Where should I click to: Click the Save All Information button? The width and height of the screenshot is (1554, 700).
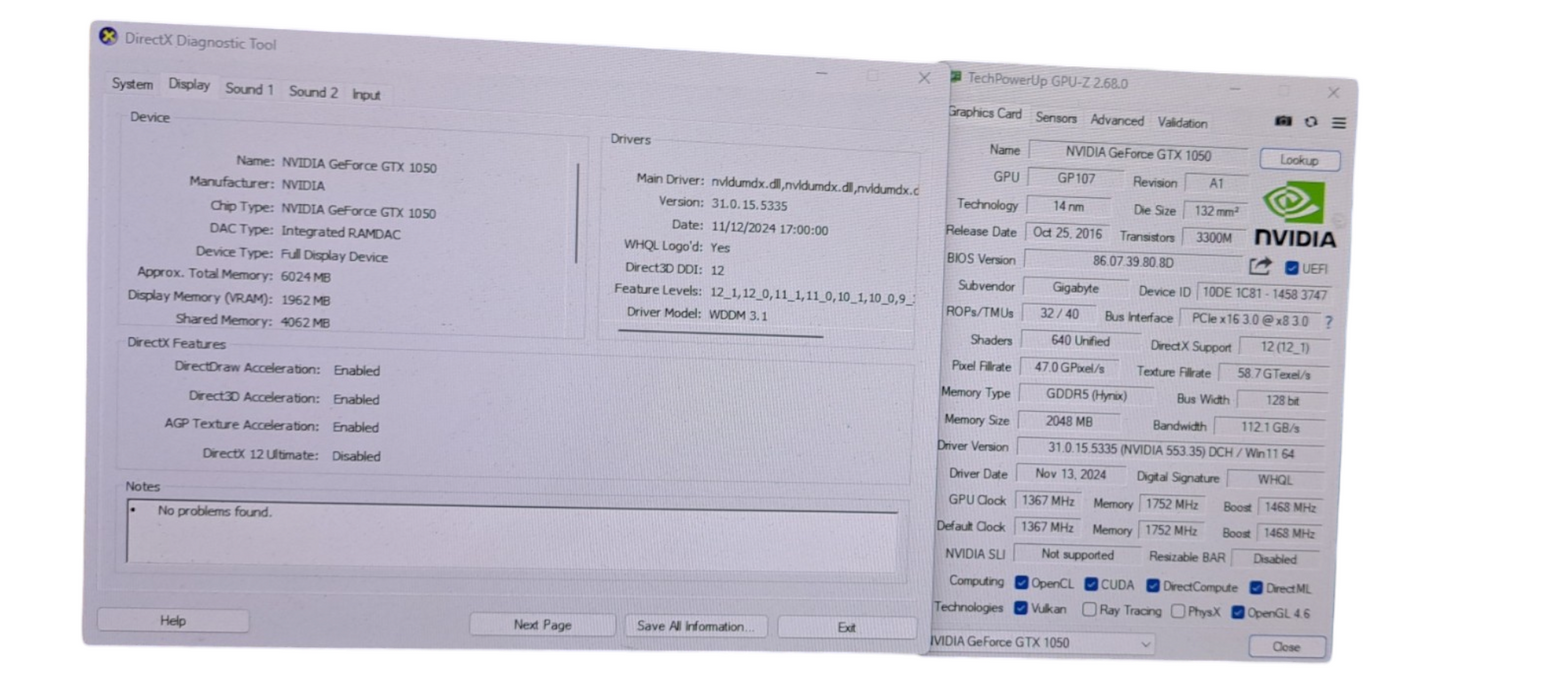696,626
